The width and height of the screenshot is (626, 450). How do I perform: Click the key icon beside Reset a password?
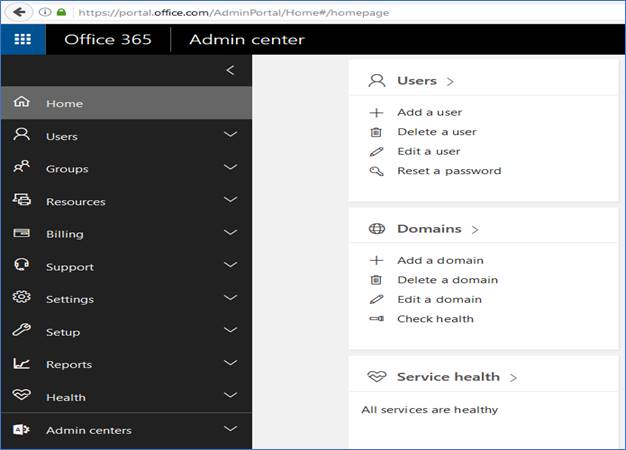click(376, 171)
